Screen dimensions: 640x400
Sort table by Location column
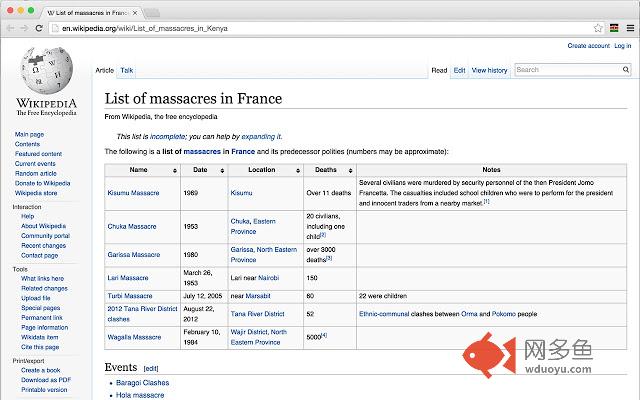click(x=298, y=171)
